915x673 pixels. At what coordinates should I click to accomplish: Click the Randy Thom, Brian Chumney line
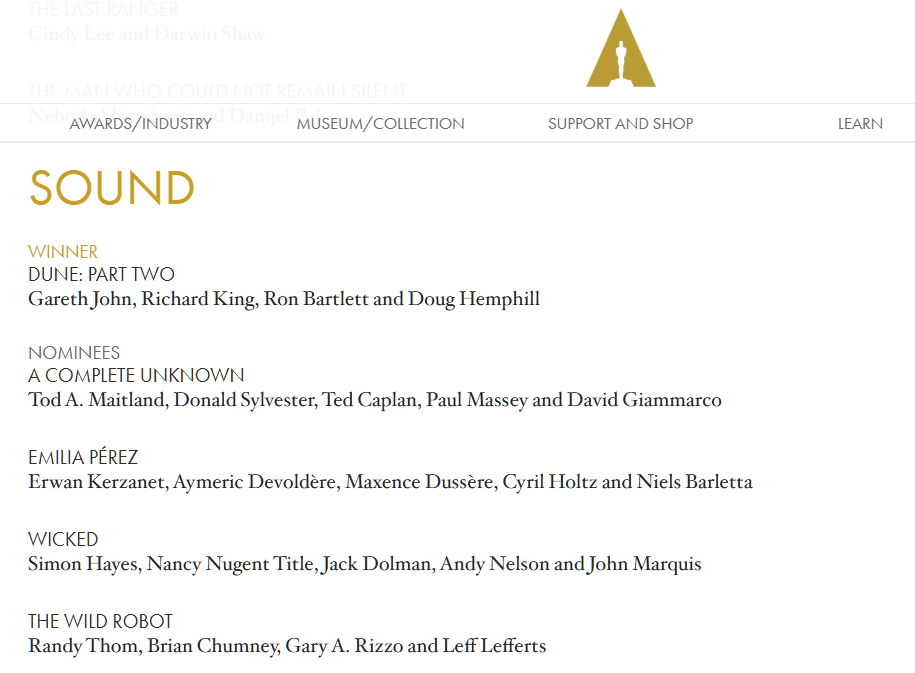coord(287,646)
